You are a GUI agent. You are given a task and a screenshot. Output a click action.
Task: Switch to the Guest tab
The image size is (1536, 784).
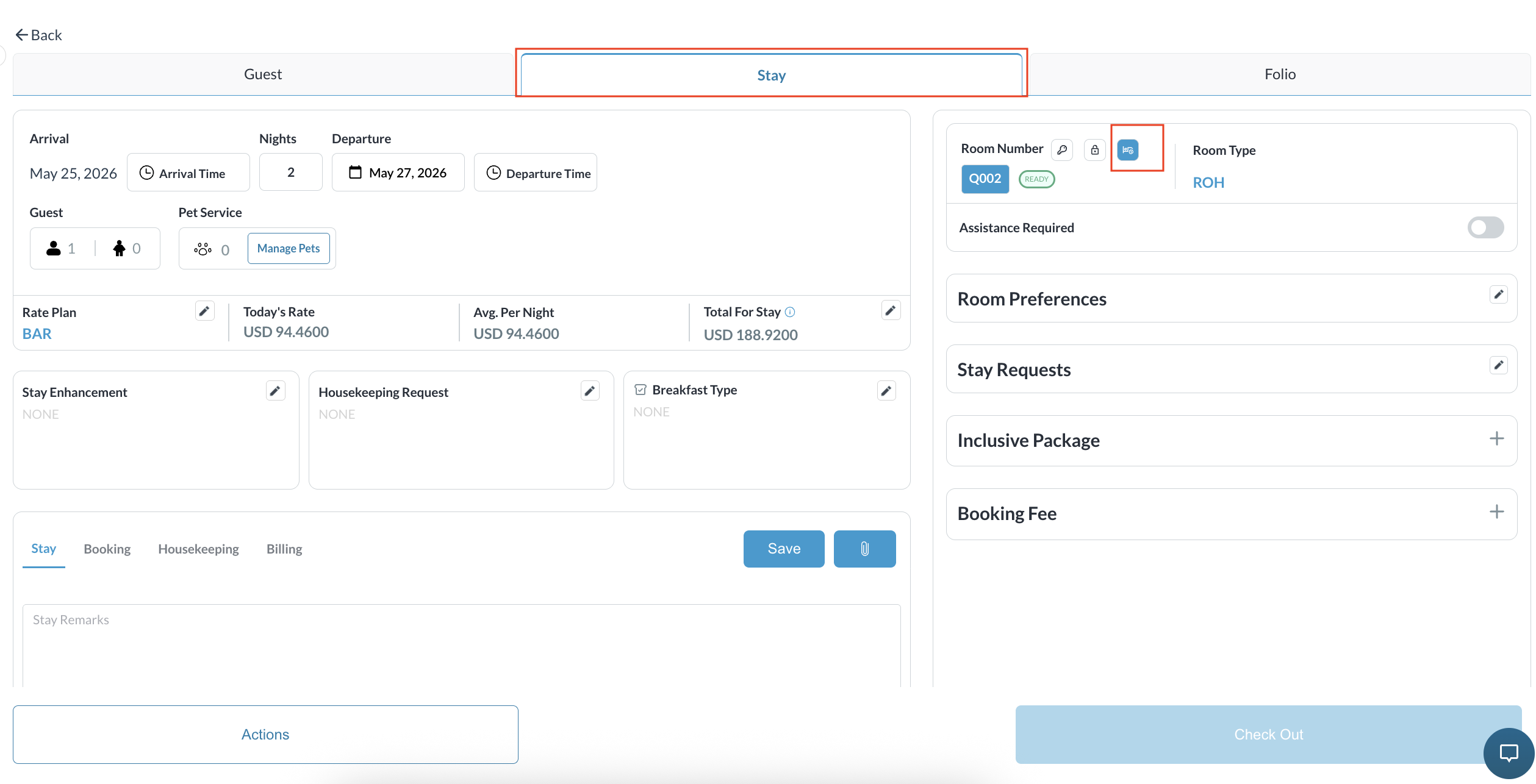click(x=263, y=74)
